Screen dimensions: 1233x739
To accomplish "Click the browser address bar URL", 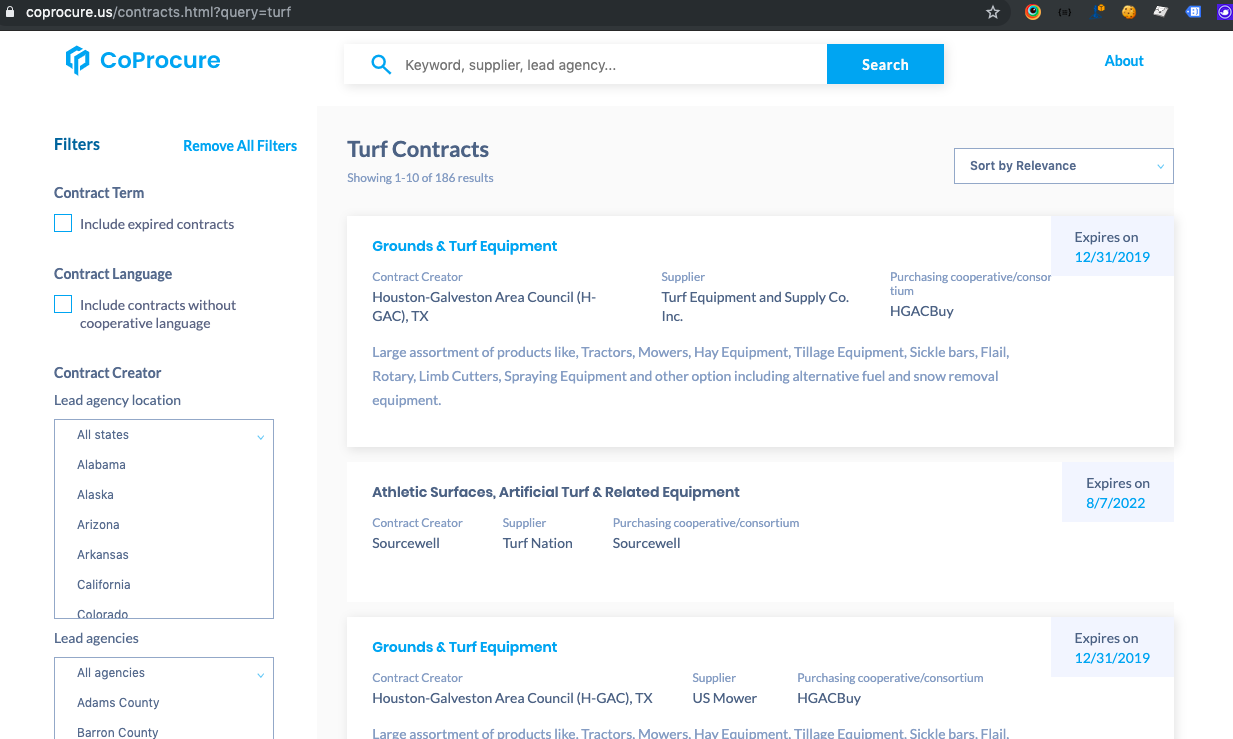I will [x=158, y=13].
